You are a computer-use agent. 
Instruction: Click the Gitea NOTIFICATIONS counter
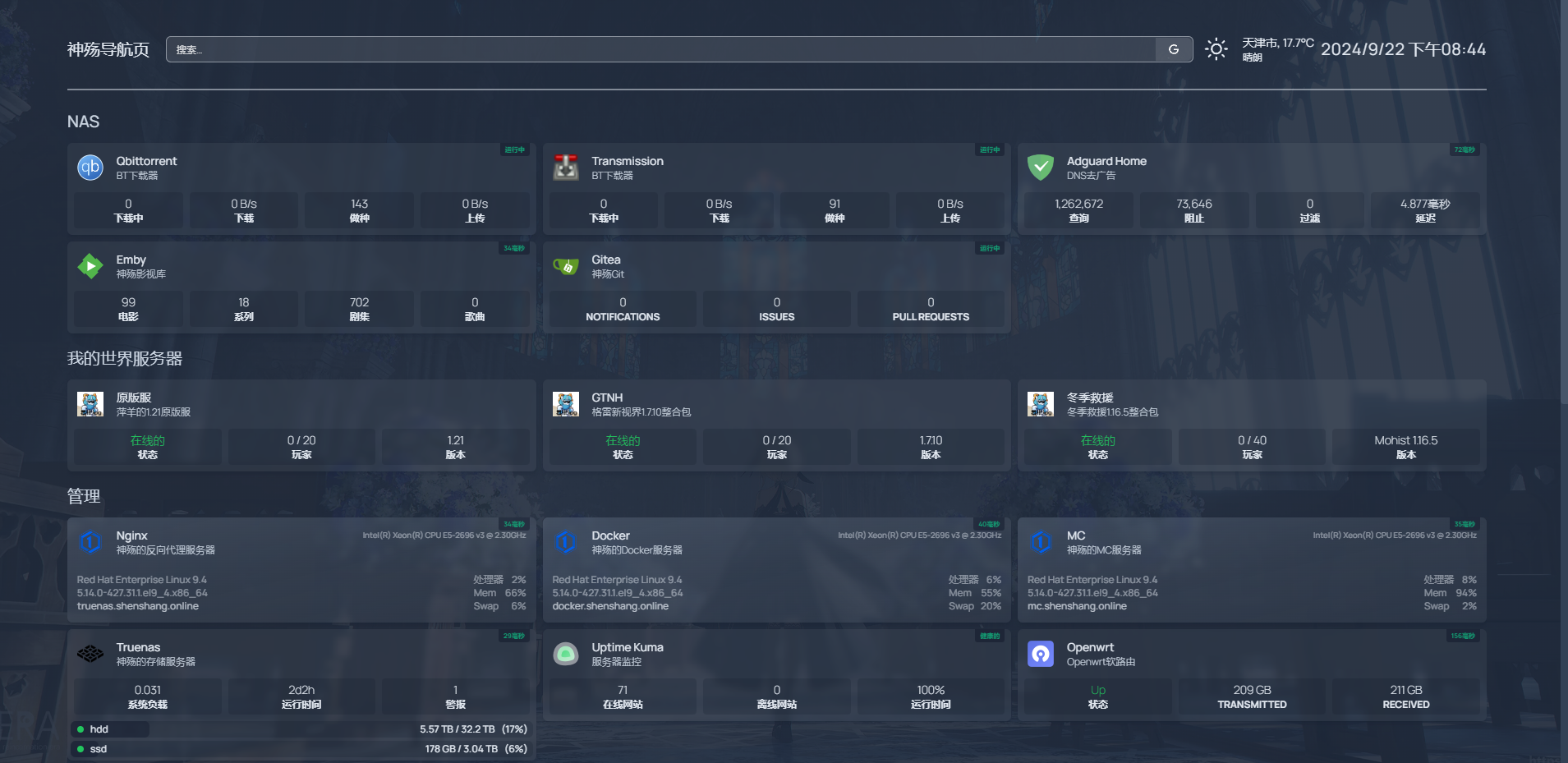coord(623,309)
